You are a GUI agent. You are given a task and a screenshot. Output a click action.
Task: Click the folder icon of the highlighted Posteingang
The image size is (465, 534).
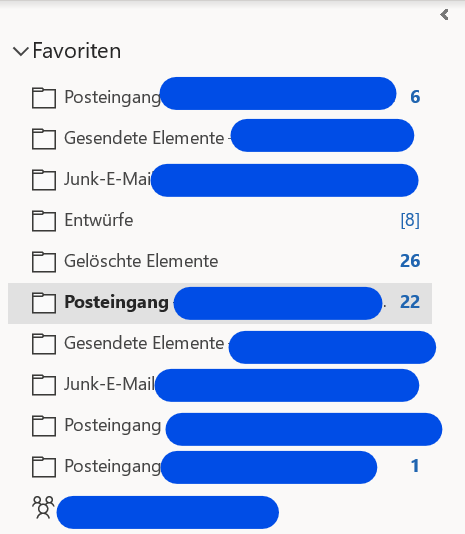[x=44, y=302]
